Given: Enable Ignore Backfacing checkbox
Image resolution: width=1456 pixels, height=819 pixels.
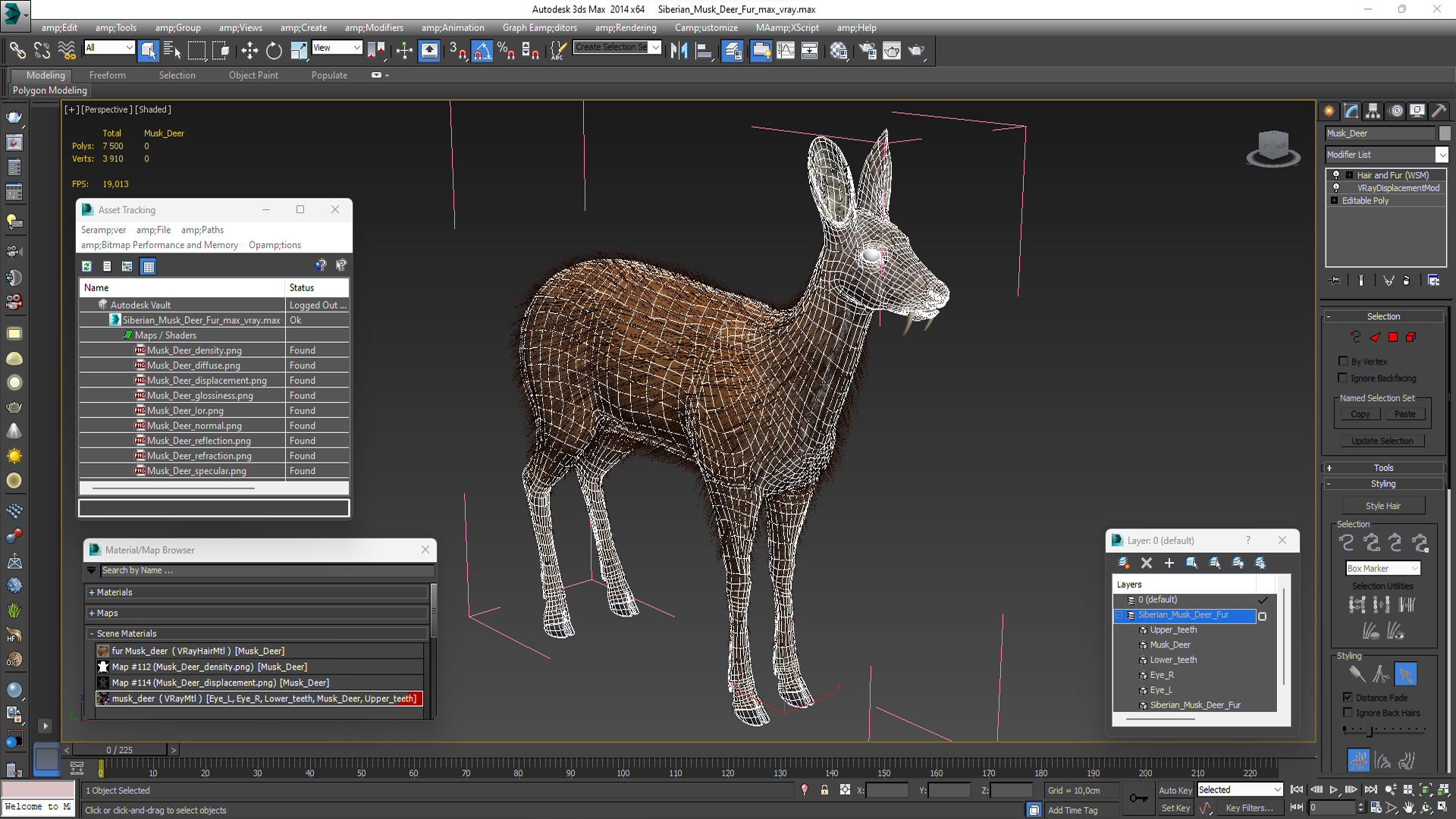Looking at the screenshot, I should point(1343,378).
